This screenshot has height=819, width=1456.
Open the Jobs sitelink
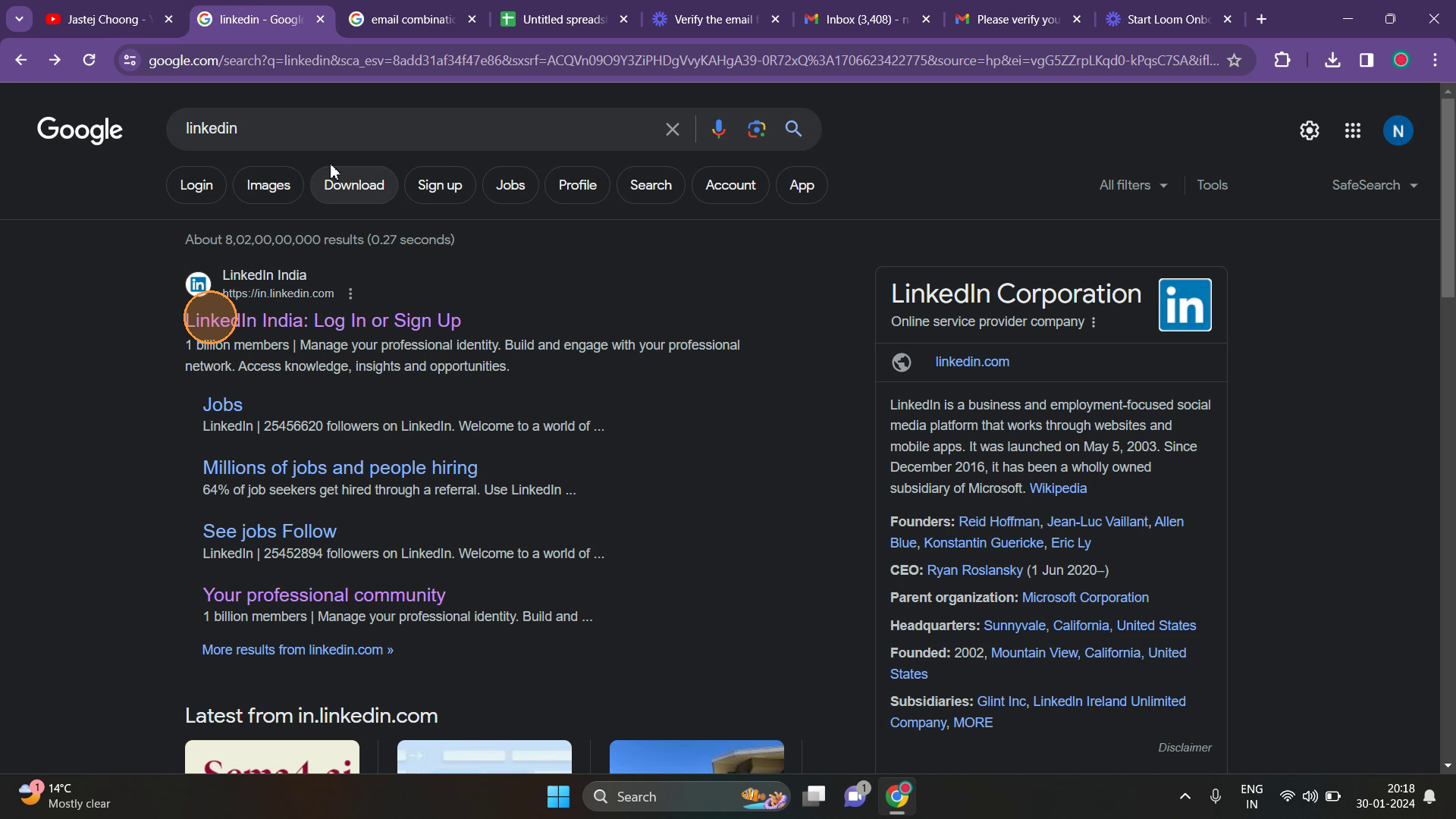[222, 405]
